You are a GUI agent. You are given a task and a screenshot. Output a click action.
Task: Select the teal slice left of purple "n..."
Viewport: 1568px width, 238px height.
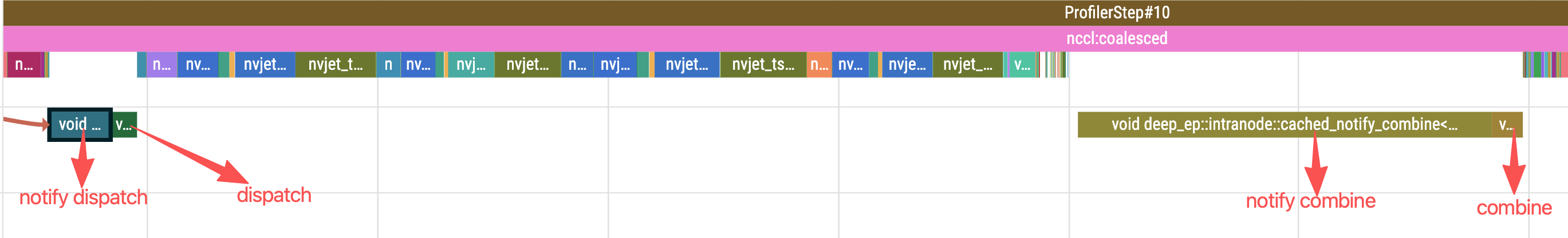click(x=142, y=65)
